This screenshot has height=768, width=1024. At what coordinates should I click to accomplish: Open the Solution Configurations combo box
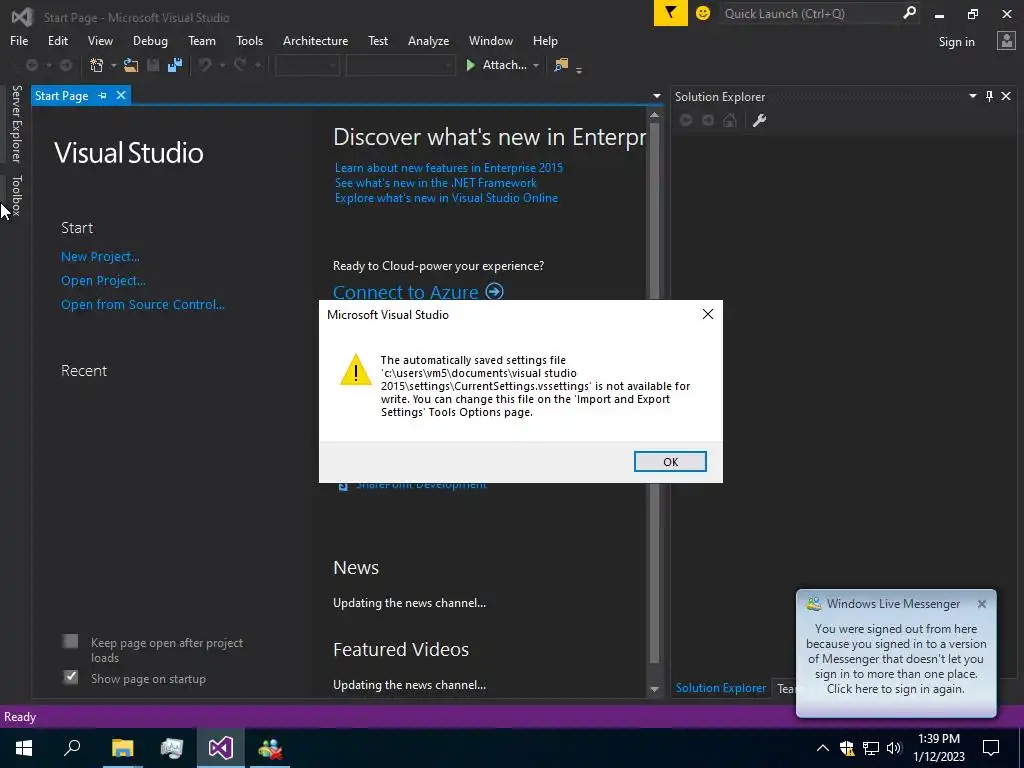tap(307, 65)
